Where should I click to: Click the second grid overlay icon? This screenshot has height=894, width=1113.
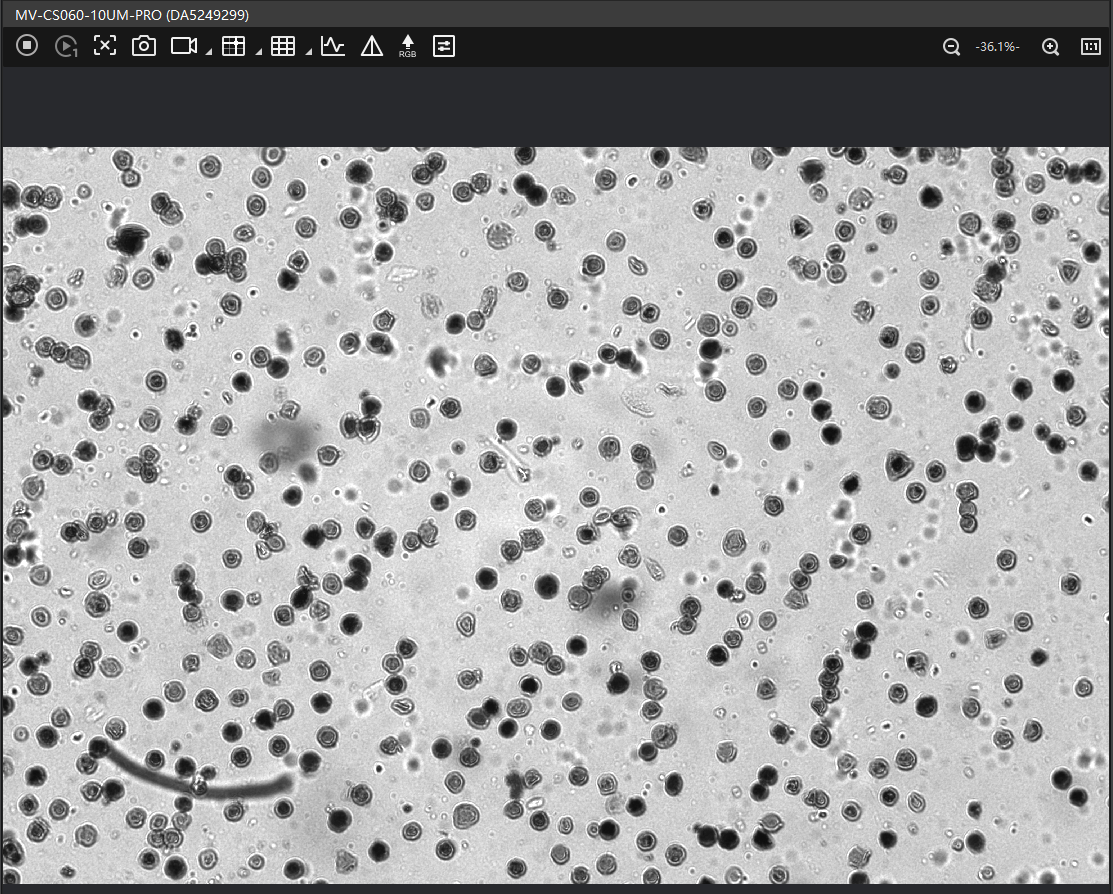point(283,46)
